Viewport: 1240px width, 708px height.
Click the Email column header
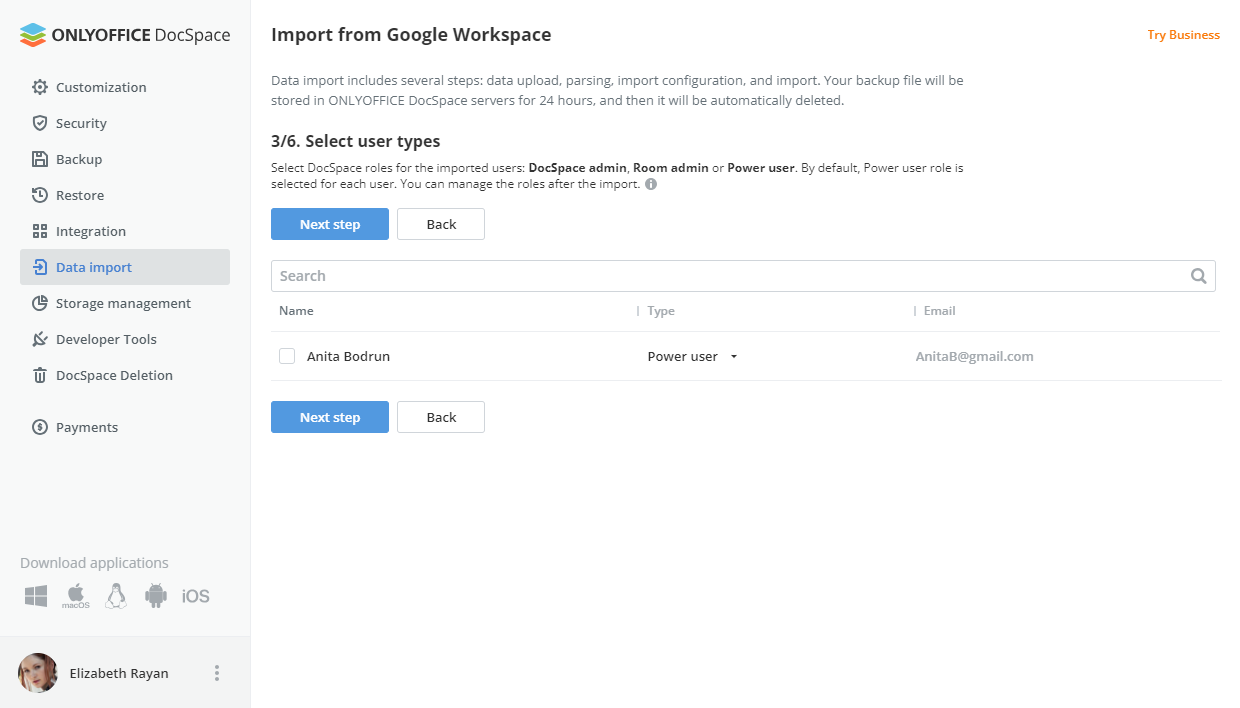click(x=939, y=311)
